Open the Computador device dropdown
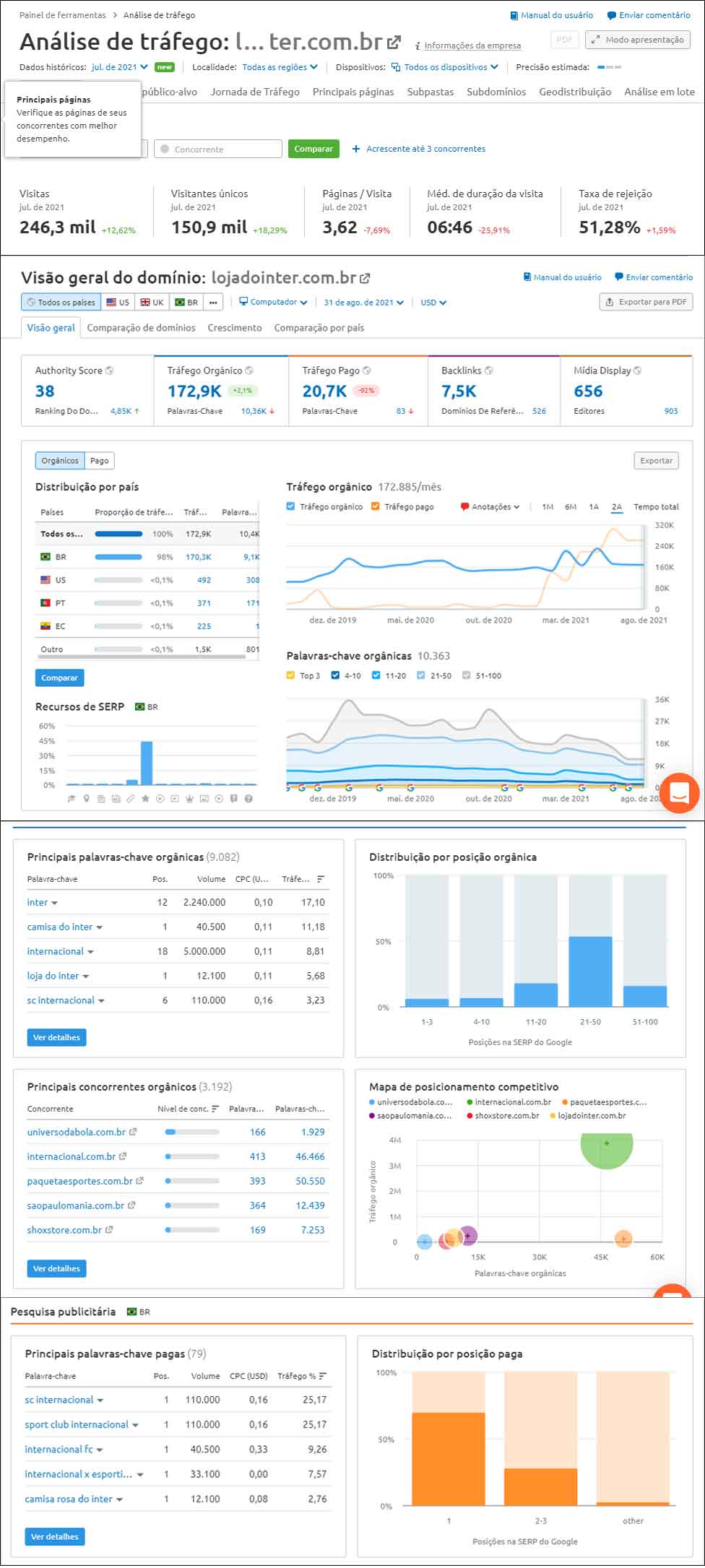Image resolution: width=705 pixels, height=1568 pixels. tap(273, 302)
